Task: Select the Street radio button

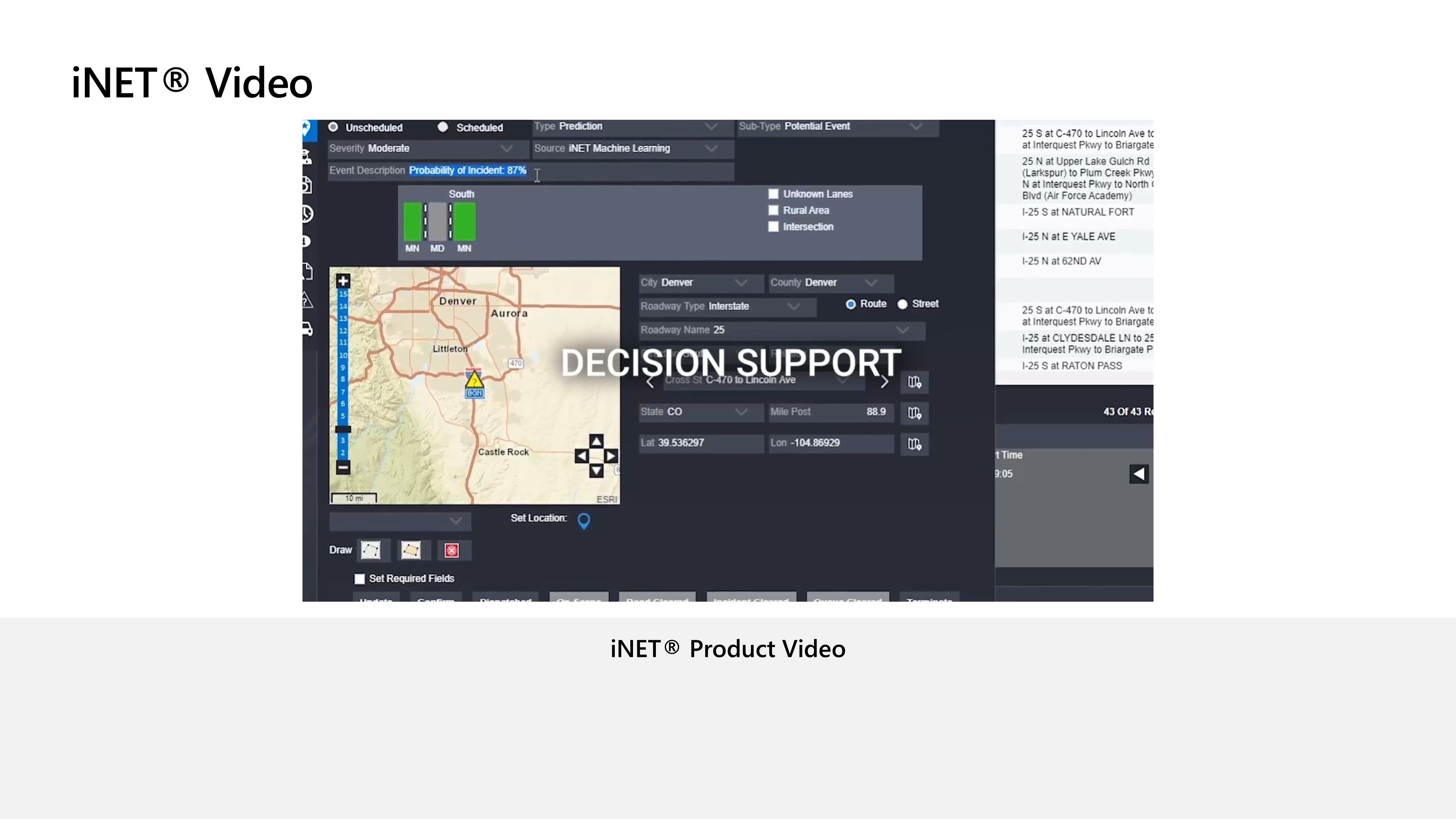Action: tap(903, 304)
